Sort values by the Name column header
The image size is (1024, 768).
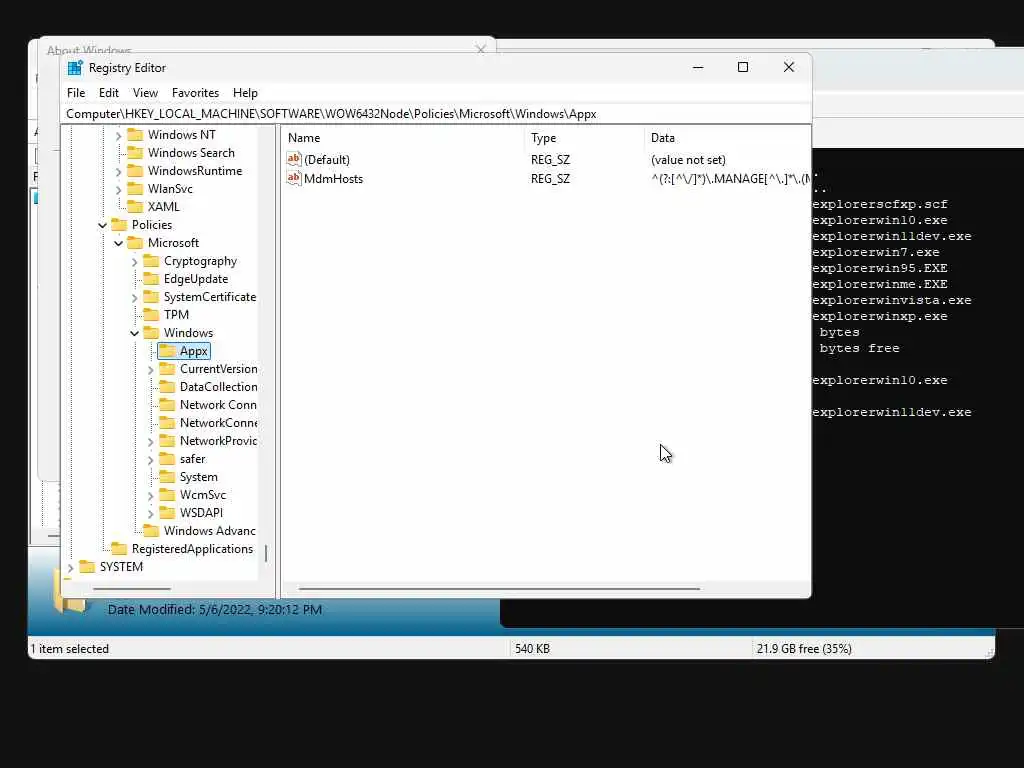[404, 138]
